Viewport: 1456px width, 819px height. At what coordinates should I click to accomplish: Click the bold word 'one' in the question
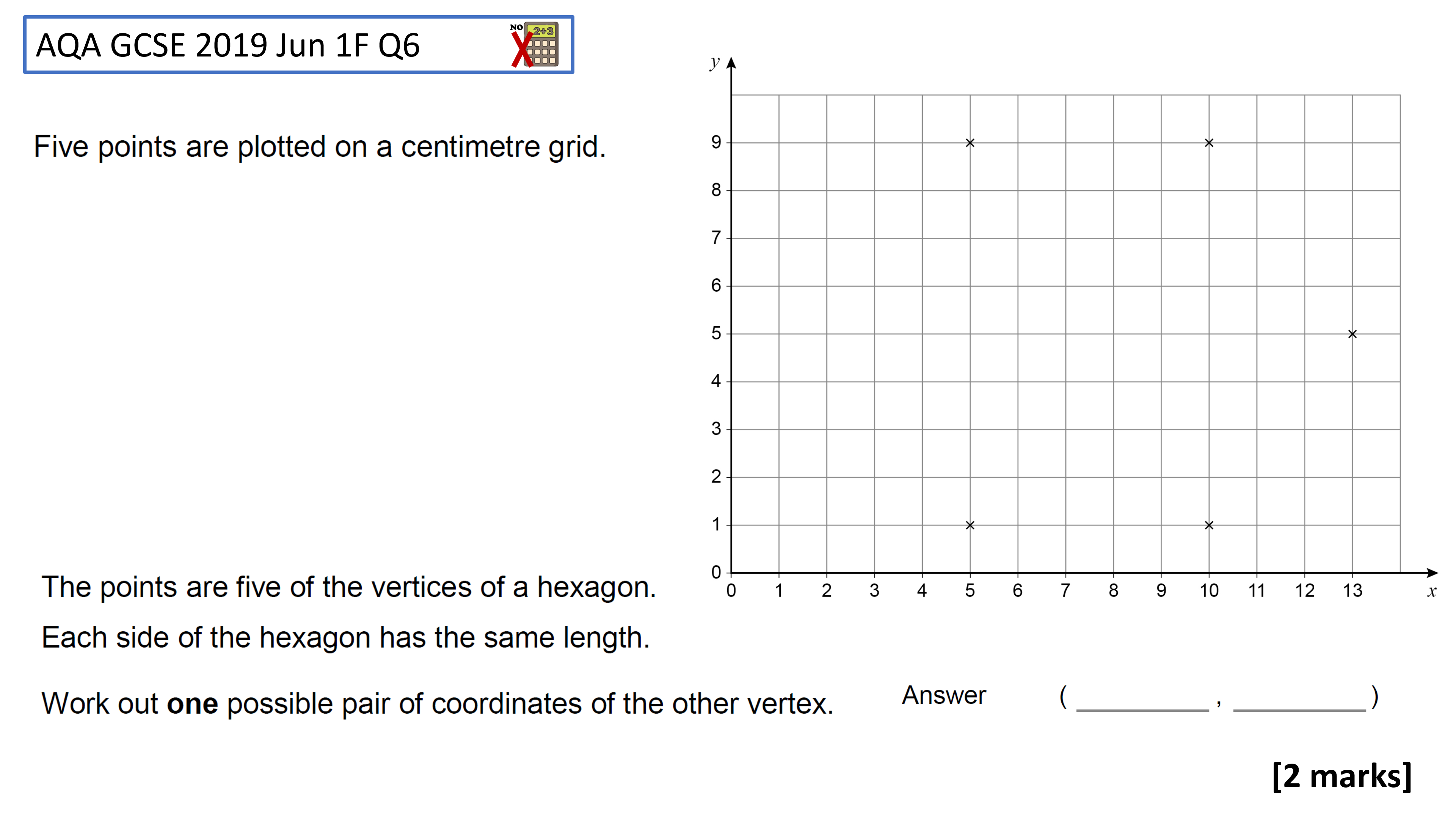click(x=193, y=704)
